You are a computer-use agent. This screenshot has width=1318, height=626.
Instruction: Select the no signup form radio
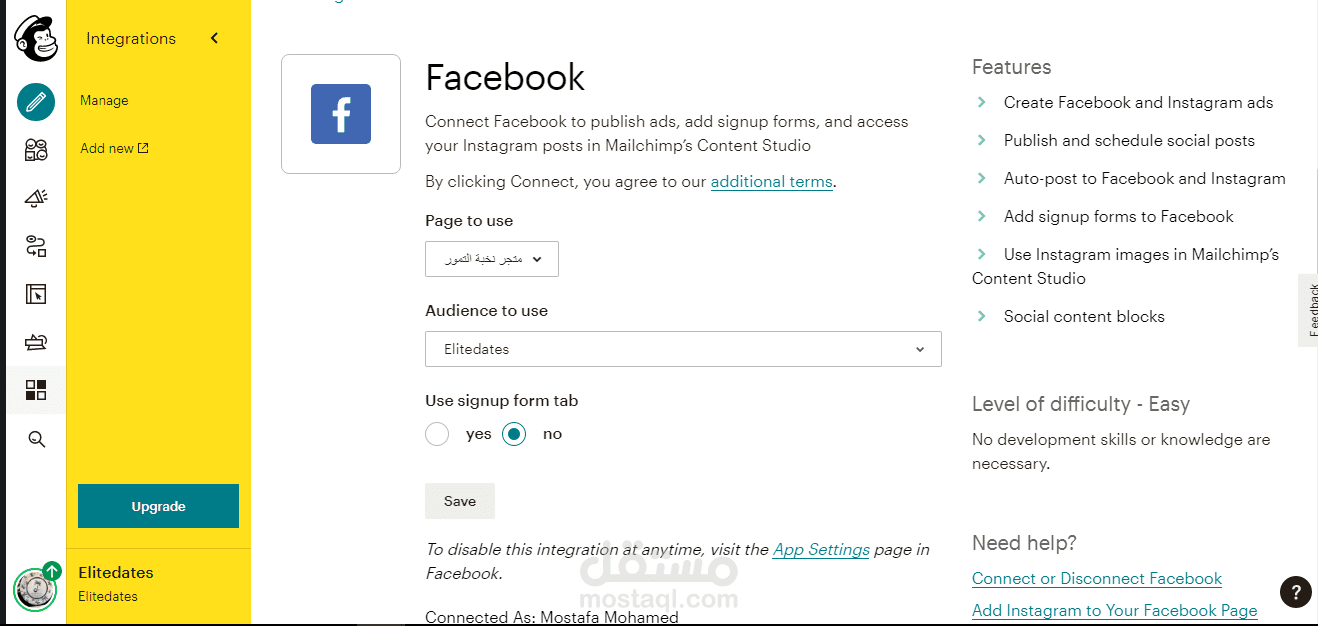coord(514,434)
